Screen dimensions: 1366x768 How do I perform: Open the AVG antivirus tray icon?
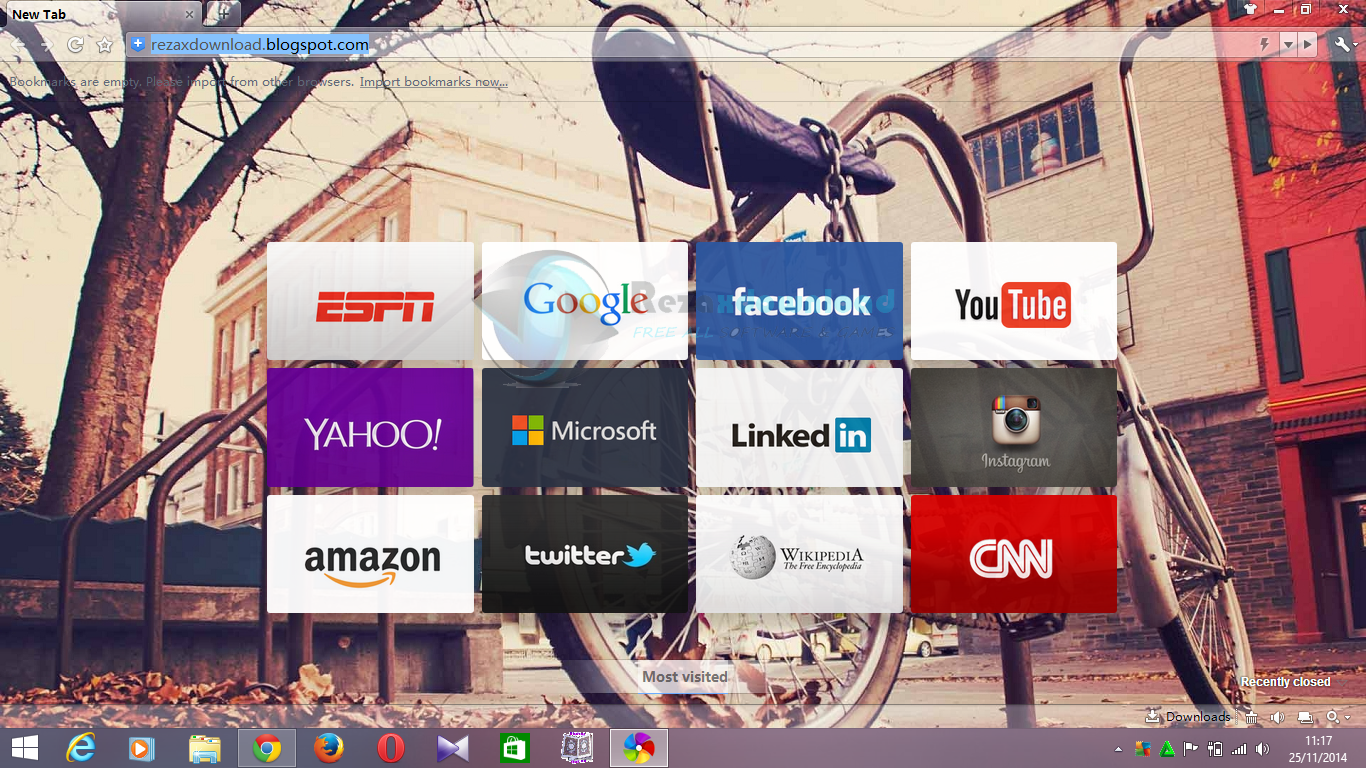1143,748
